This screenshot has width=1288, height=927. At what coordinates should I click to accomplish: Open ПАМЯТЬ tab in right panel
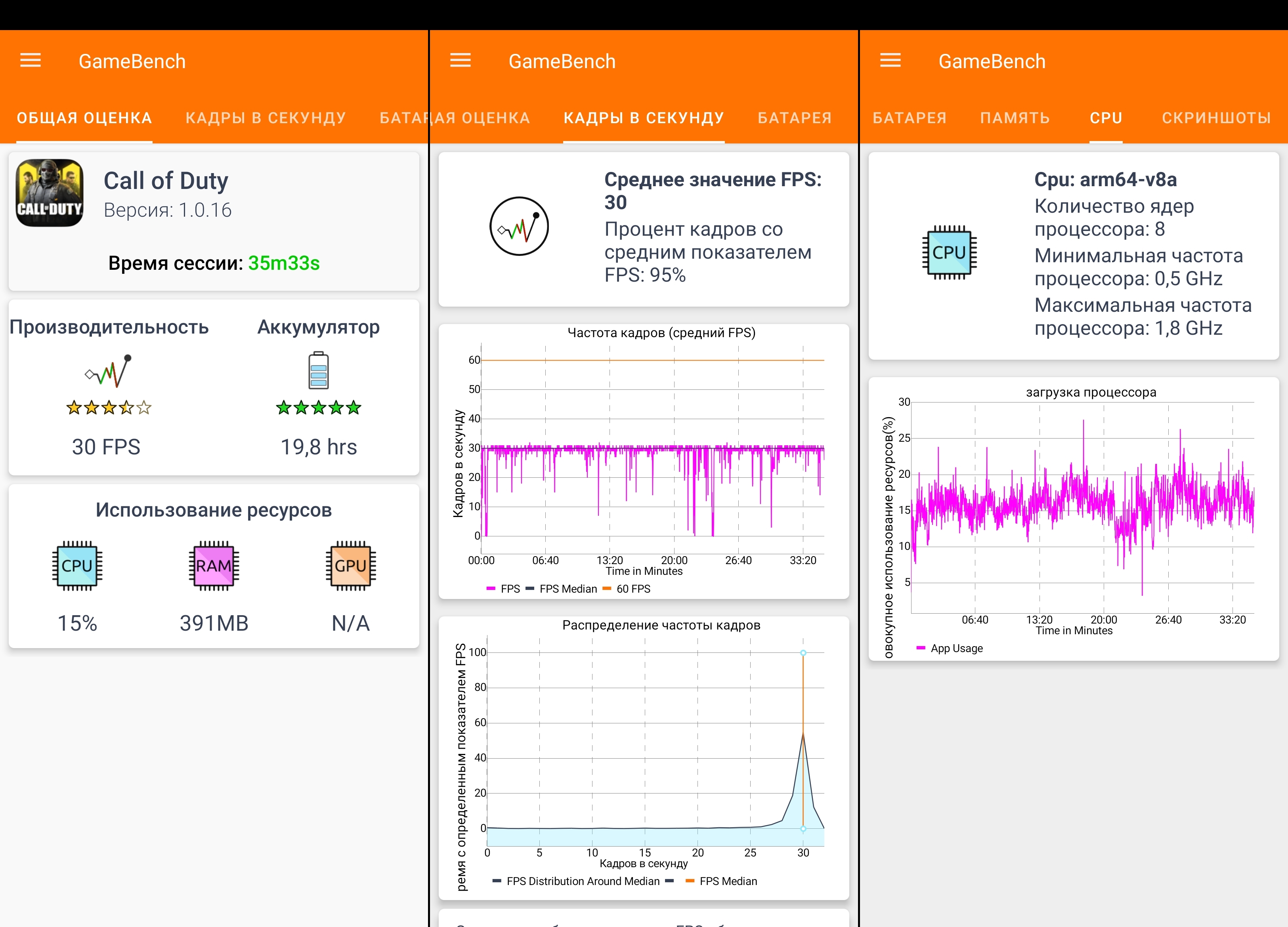click(x=1015, y=118)
